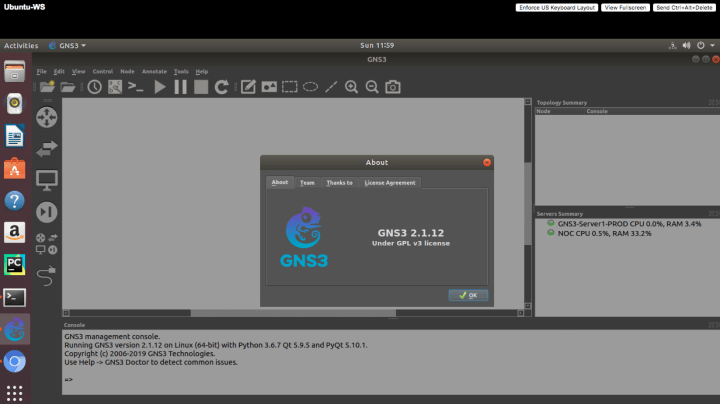Browse all devices icon in sidebar
720x404 pixels.
pos(47,244)
